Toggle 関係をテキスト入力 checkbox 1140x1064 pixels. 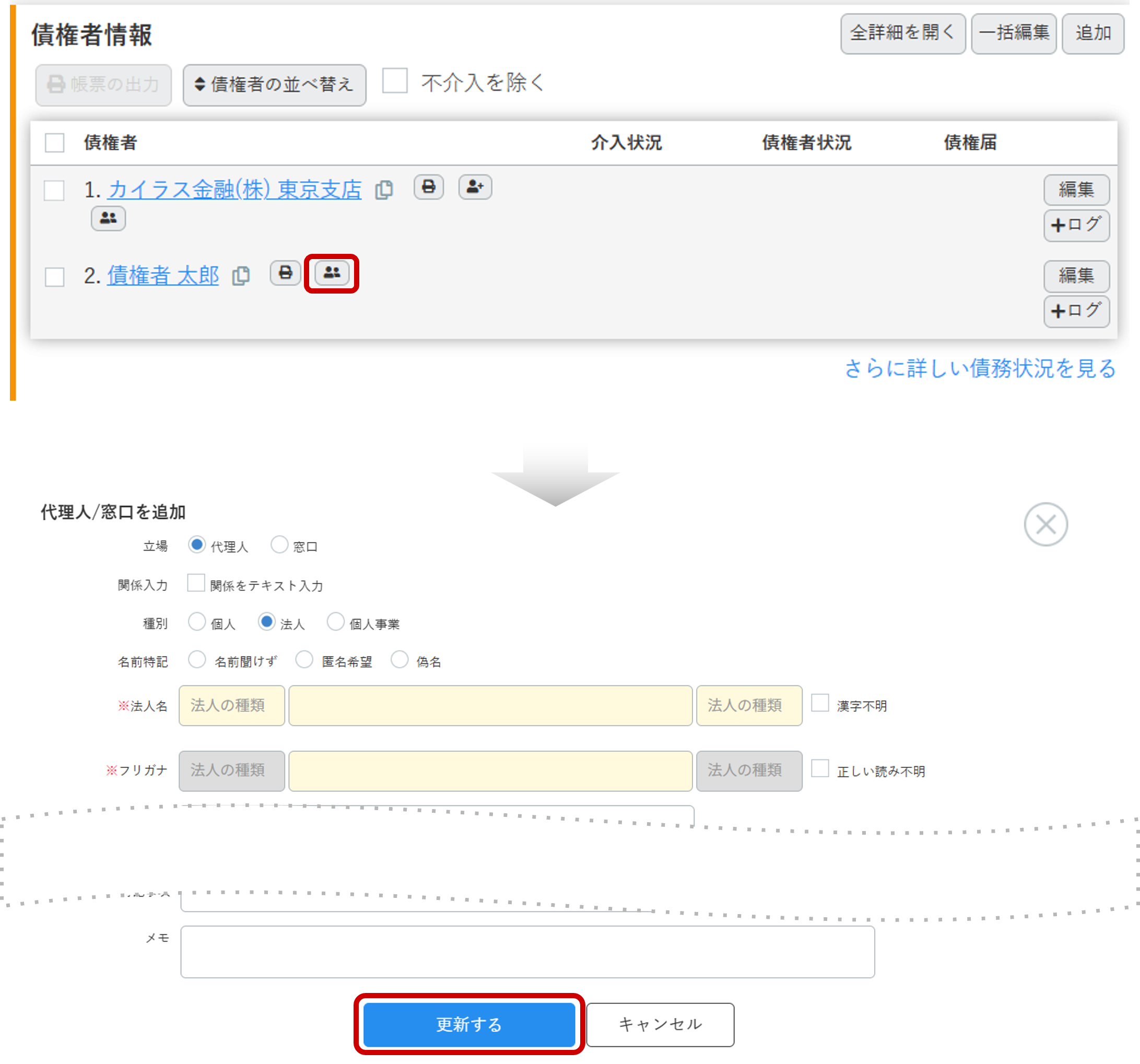tap(196, 583)
